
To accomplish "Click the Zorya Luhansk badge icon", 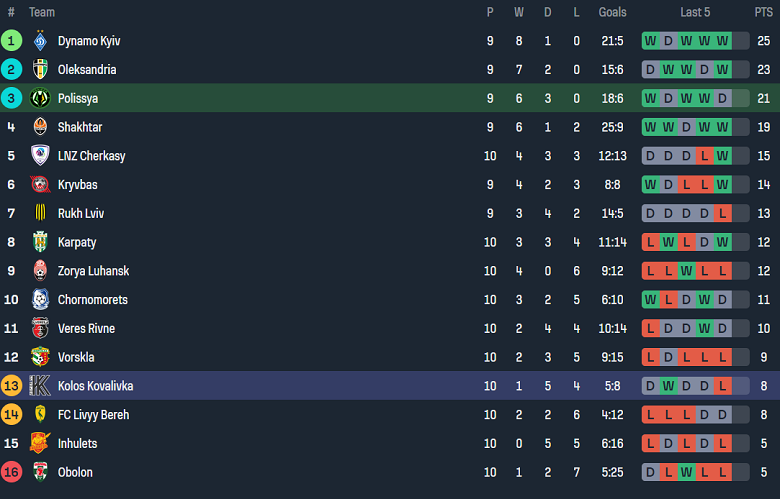I will pyautogui.click(x=40, y=271).
